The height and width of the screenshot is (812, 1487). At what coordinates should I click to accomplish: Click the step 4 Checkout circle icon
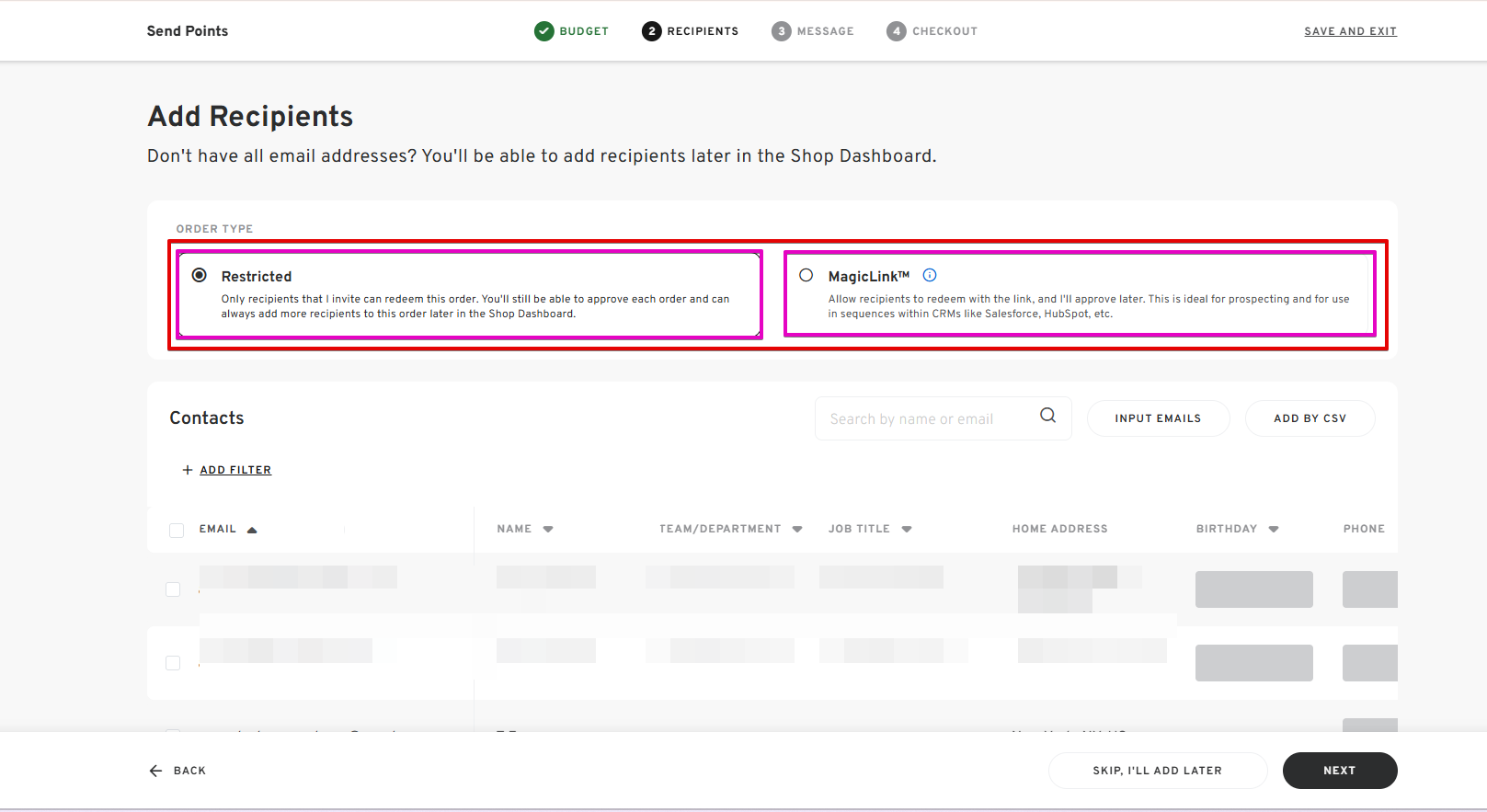(897, 31)
